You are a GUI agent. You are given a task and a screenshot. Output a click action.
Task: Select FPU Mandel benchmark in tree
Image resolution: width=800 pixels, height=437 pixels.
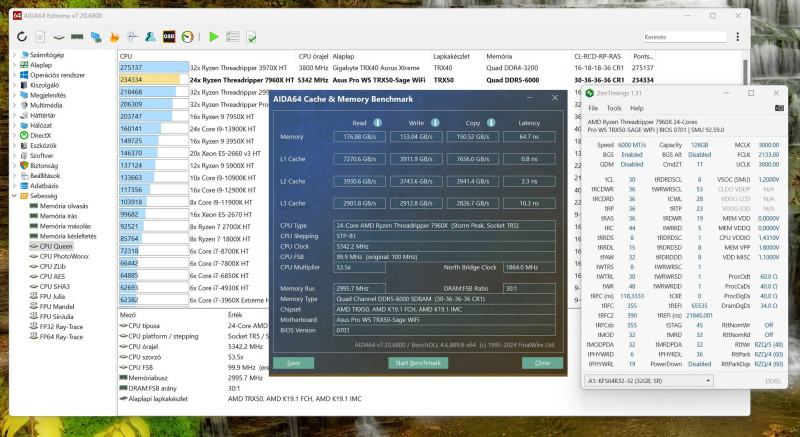click(57, 306)
